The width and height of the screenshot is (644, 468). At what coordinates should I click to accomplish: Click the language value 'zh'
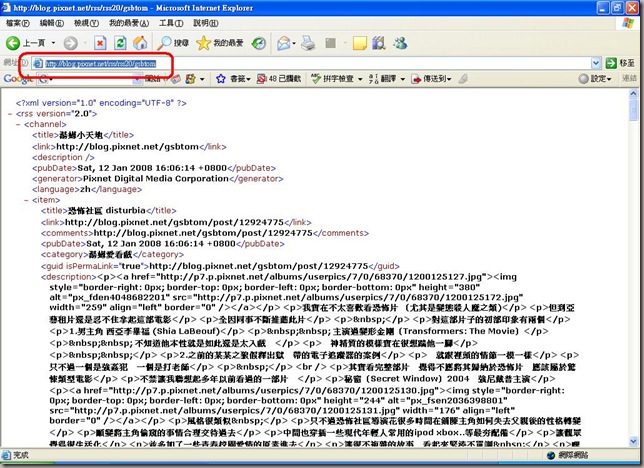tap(85, 189)
